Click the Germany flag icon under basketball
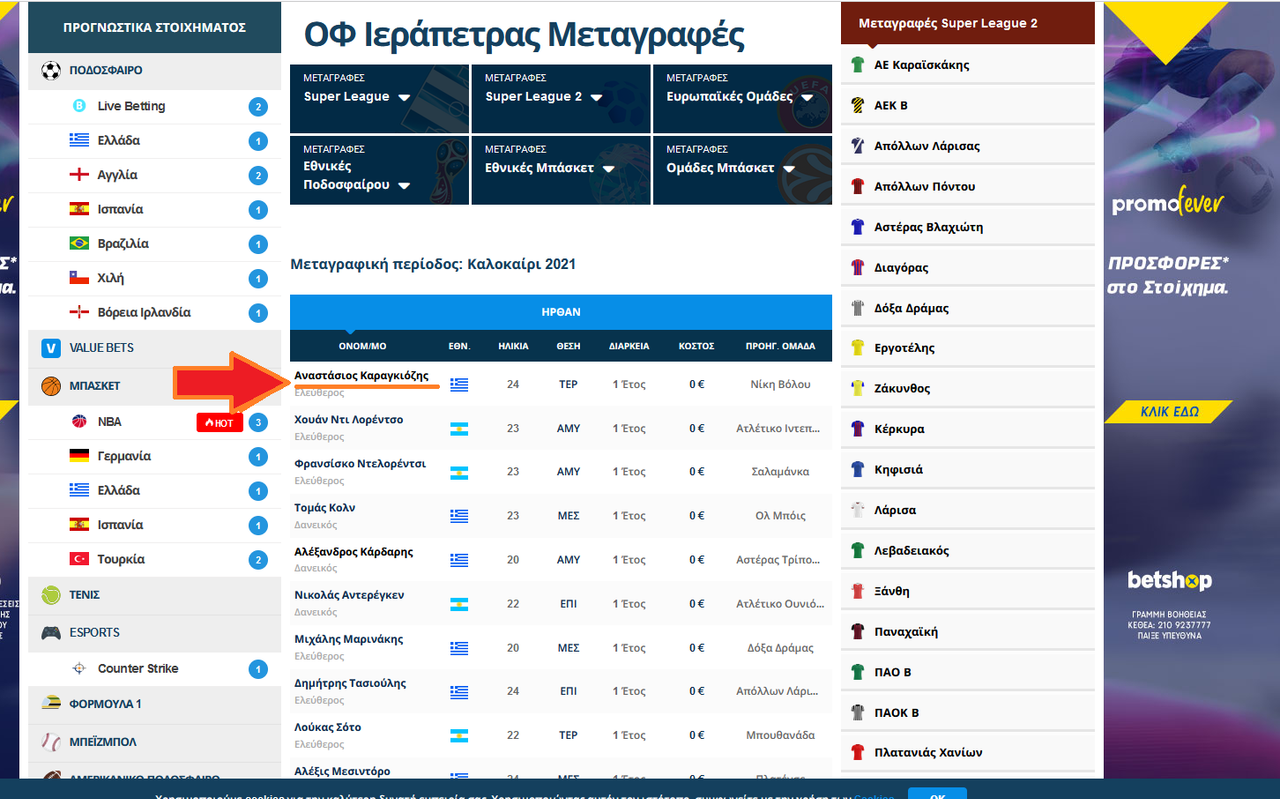 [x=79, y=456]
